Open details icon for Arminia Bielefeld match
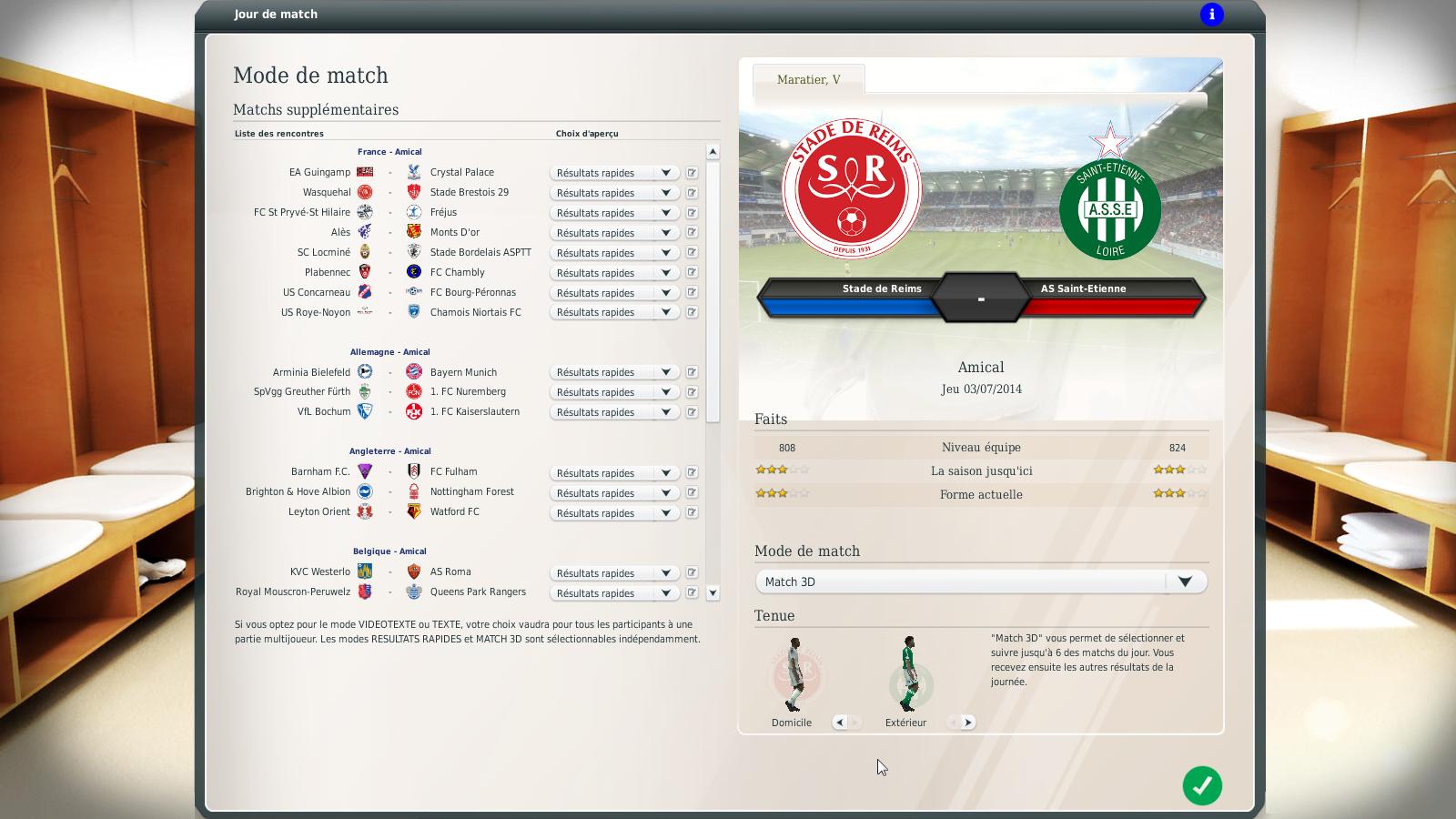 (692, 372)
